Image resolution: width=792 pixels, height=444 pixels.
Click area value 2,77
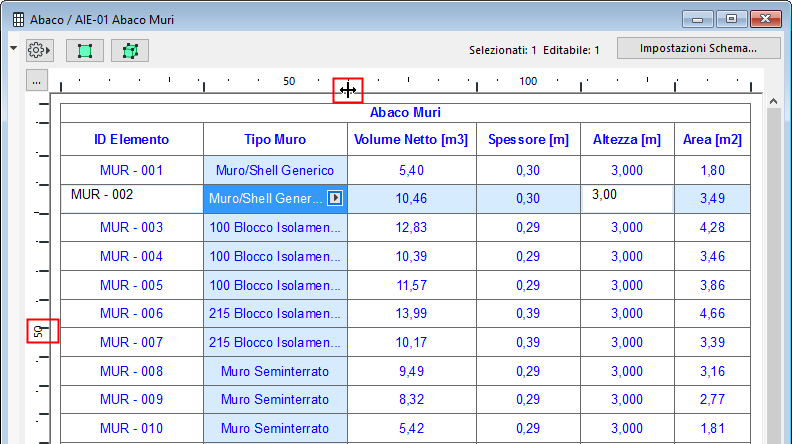coord(713,399)
